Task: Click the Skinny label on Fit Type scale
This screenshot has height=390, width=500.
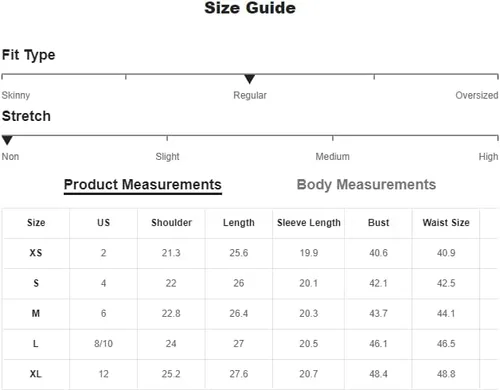Action: point(16,95)
